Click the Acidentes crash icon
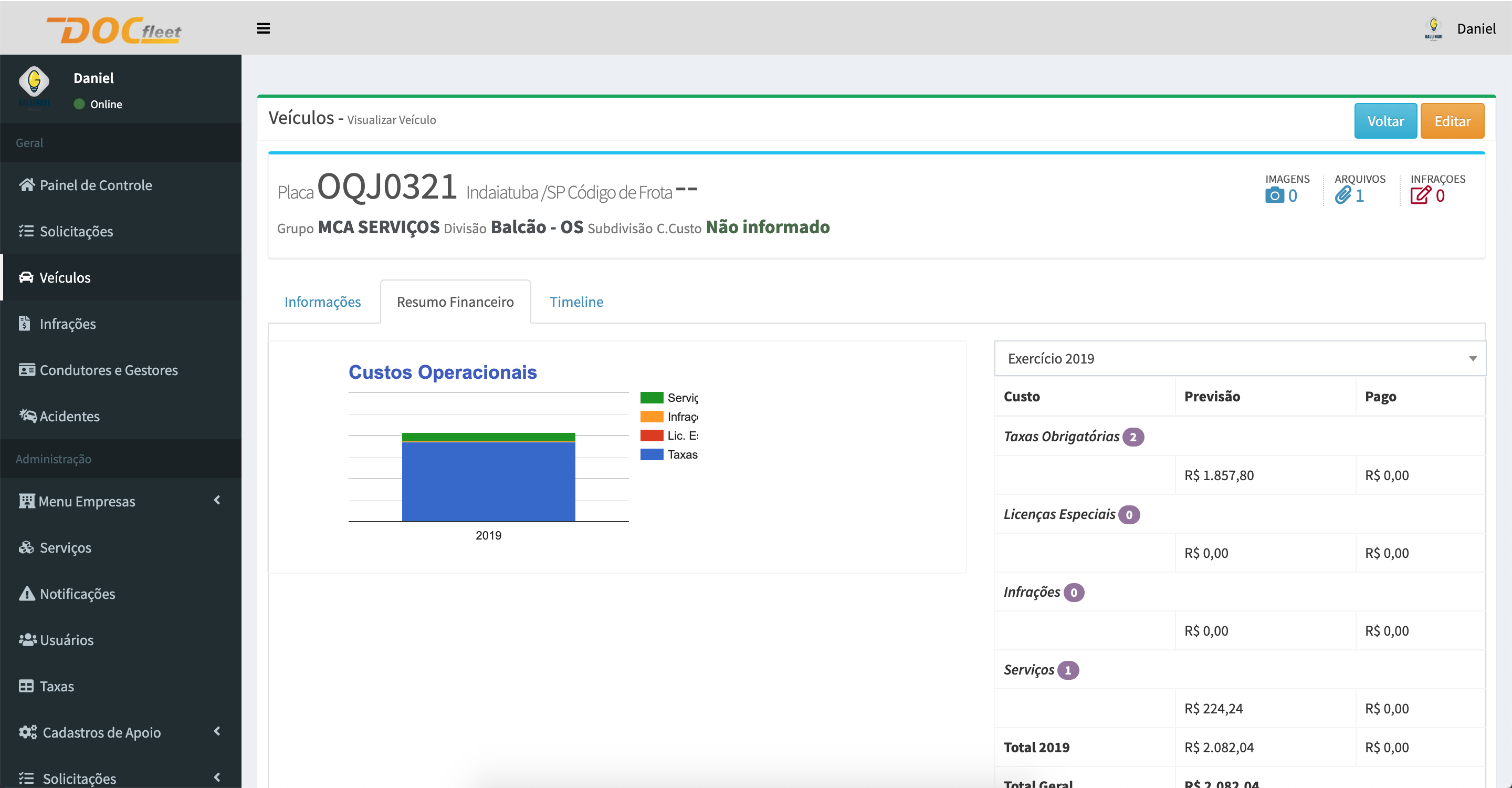Viewport: 1512px width, 788px height. (27, 416)
